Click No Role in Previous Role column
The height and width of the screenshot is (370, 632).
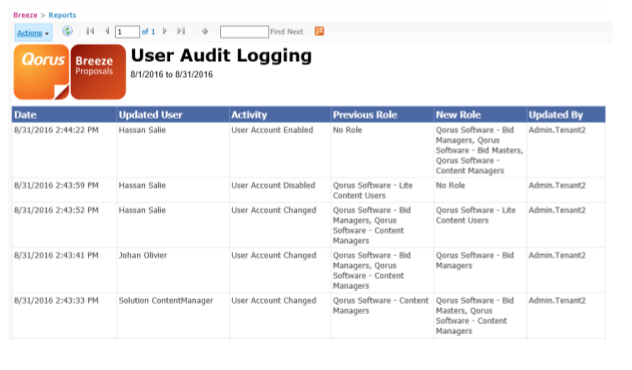click(x=347, y=130)
